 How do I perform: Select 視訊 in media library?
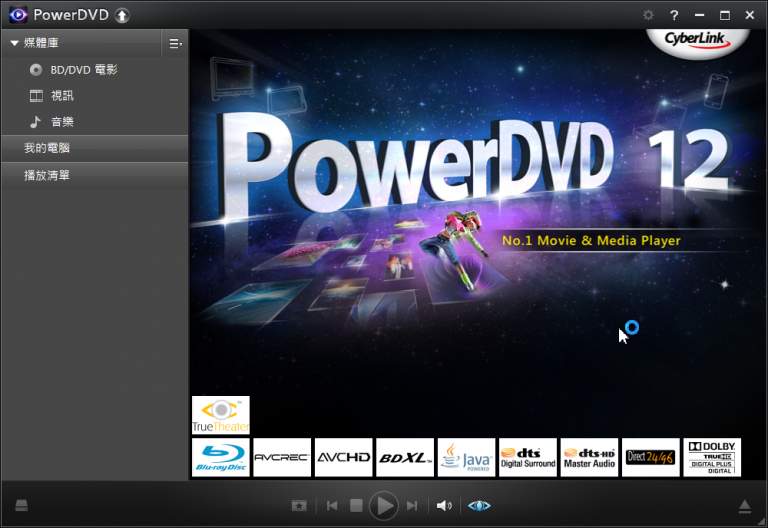tap(62, 96)
